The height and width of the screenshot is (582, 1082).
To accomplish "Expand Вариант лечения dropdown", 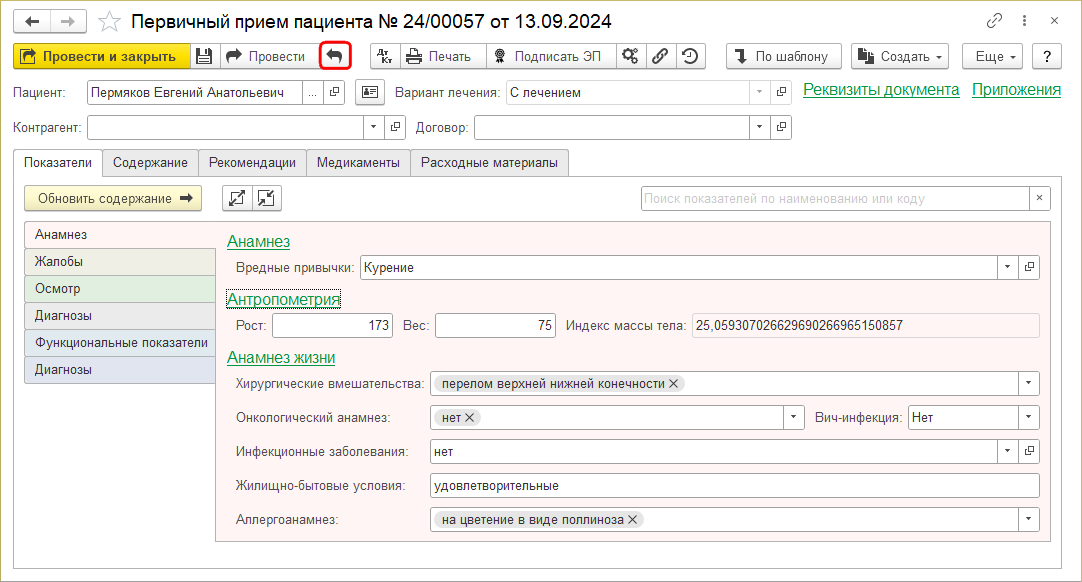I will click(760, 92).
